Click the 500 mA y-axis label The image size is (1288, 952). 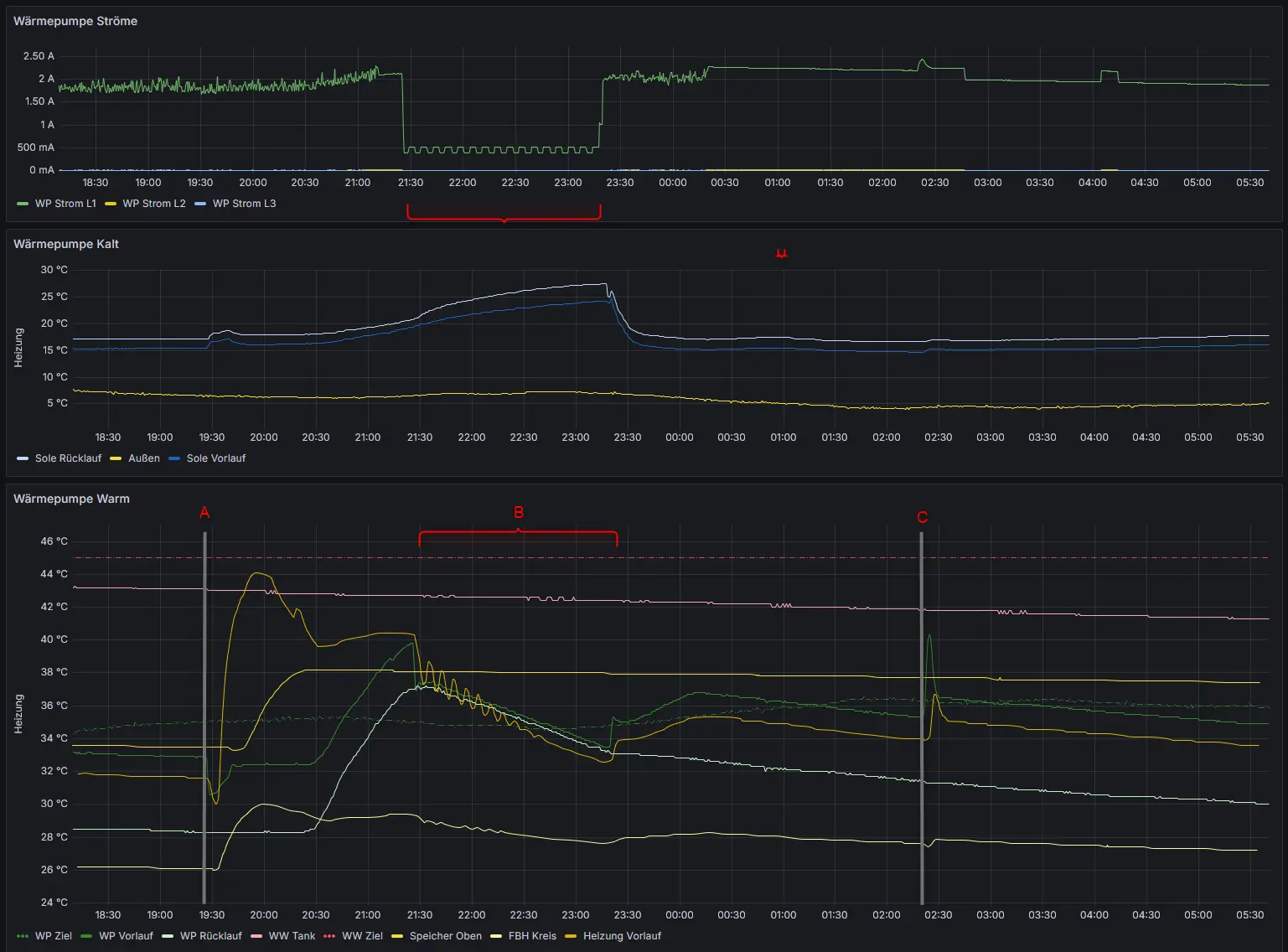coord(36,147)
